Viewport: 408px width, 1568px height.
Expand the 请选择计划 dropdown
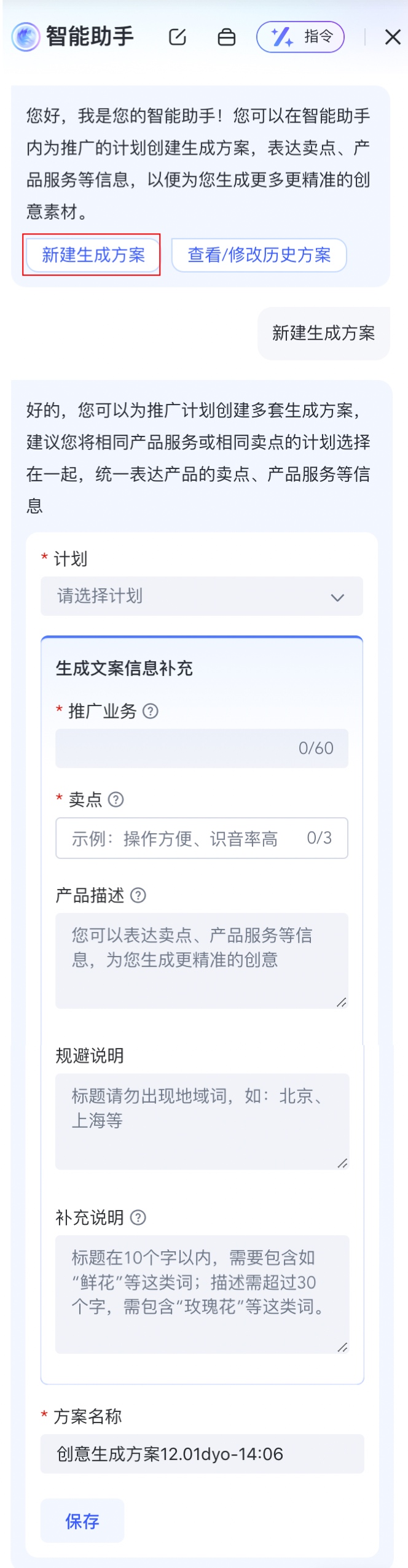[184, 596]
